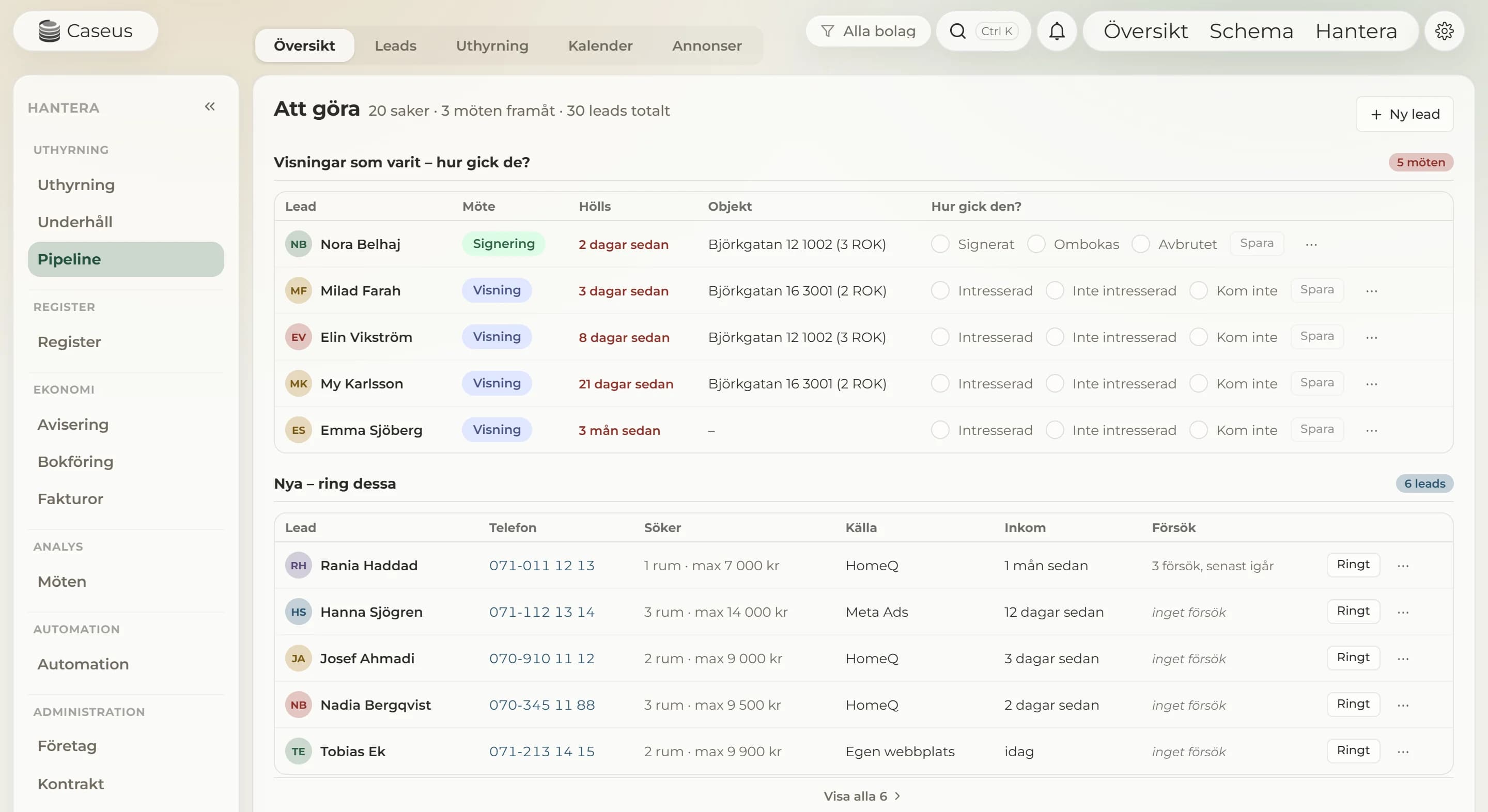This screenshot has height=812, width=1488.
Task: Save outcome for Nora Belhaj with Spara
Action: [1257, 243]
